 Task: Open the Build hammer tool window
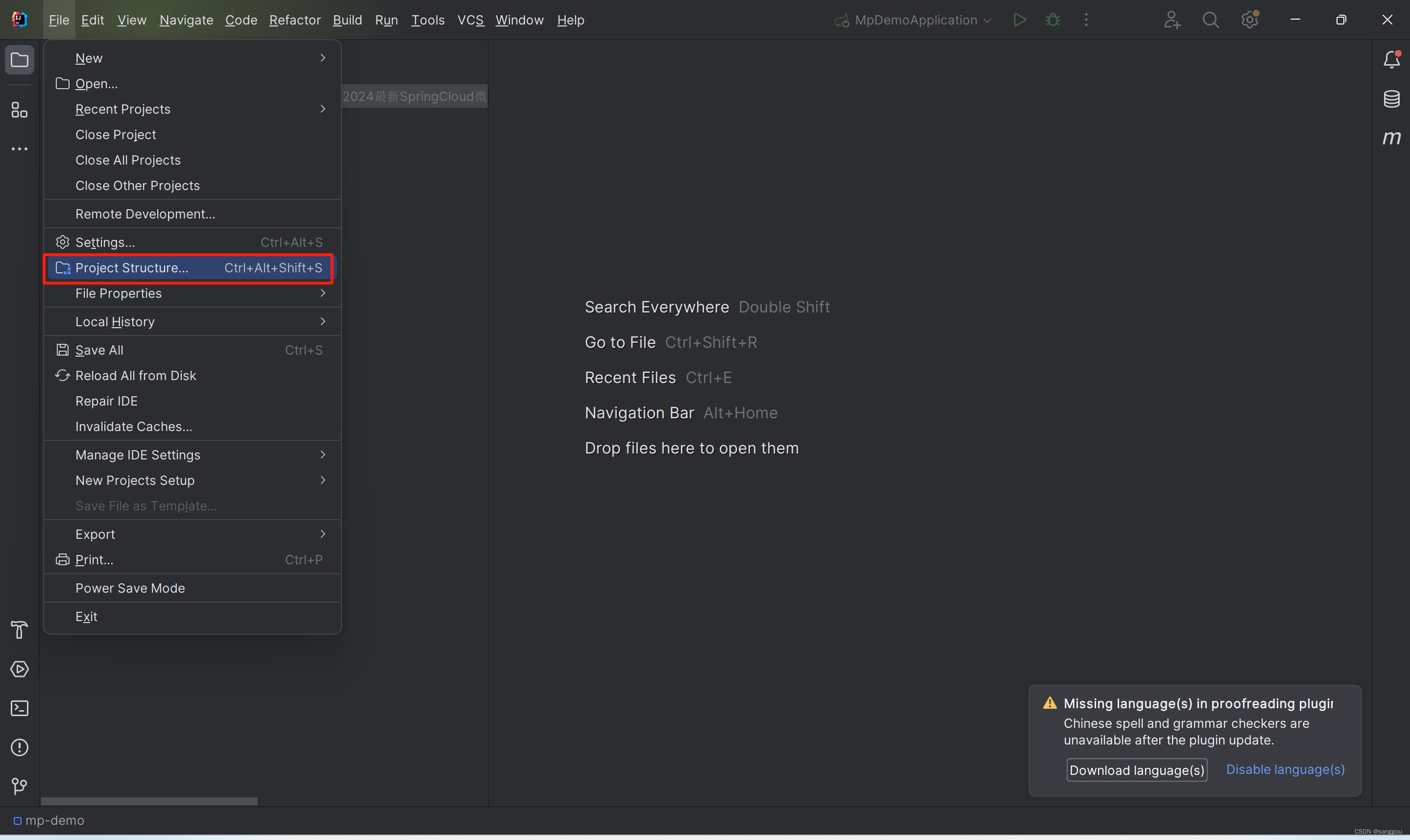(x=19, y=629)
